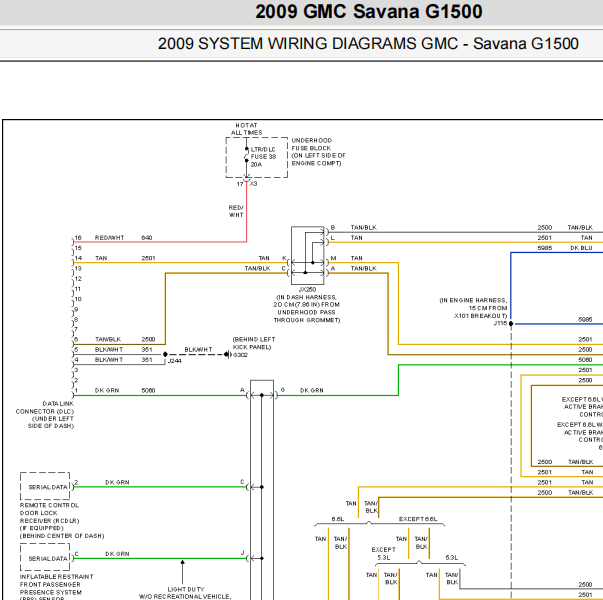Click the "5985 DK BLU" wire label
The width and height of the screenshot is (603, 600).
tap(565, 248)
